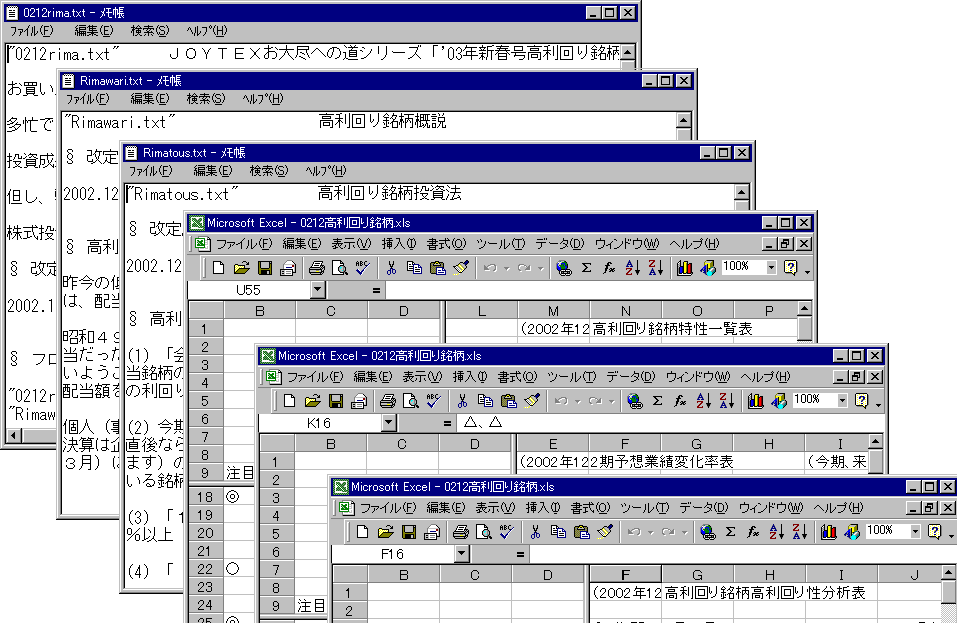
Task: Click Sort Descending icon in front Excel window (cell F16)
Action: pos(799,532)
